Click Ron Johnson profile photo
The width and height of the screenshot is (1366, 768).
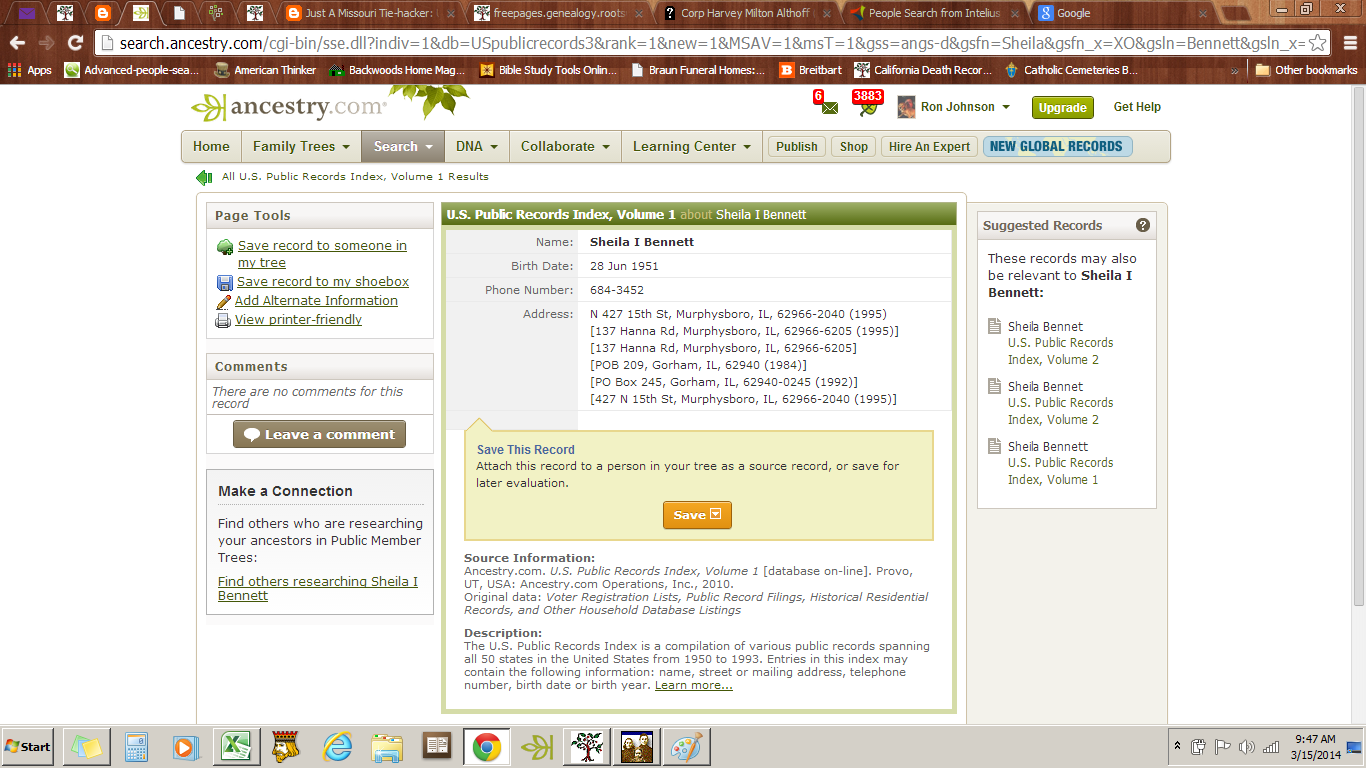tap(906, 107)
